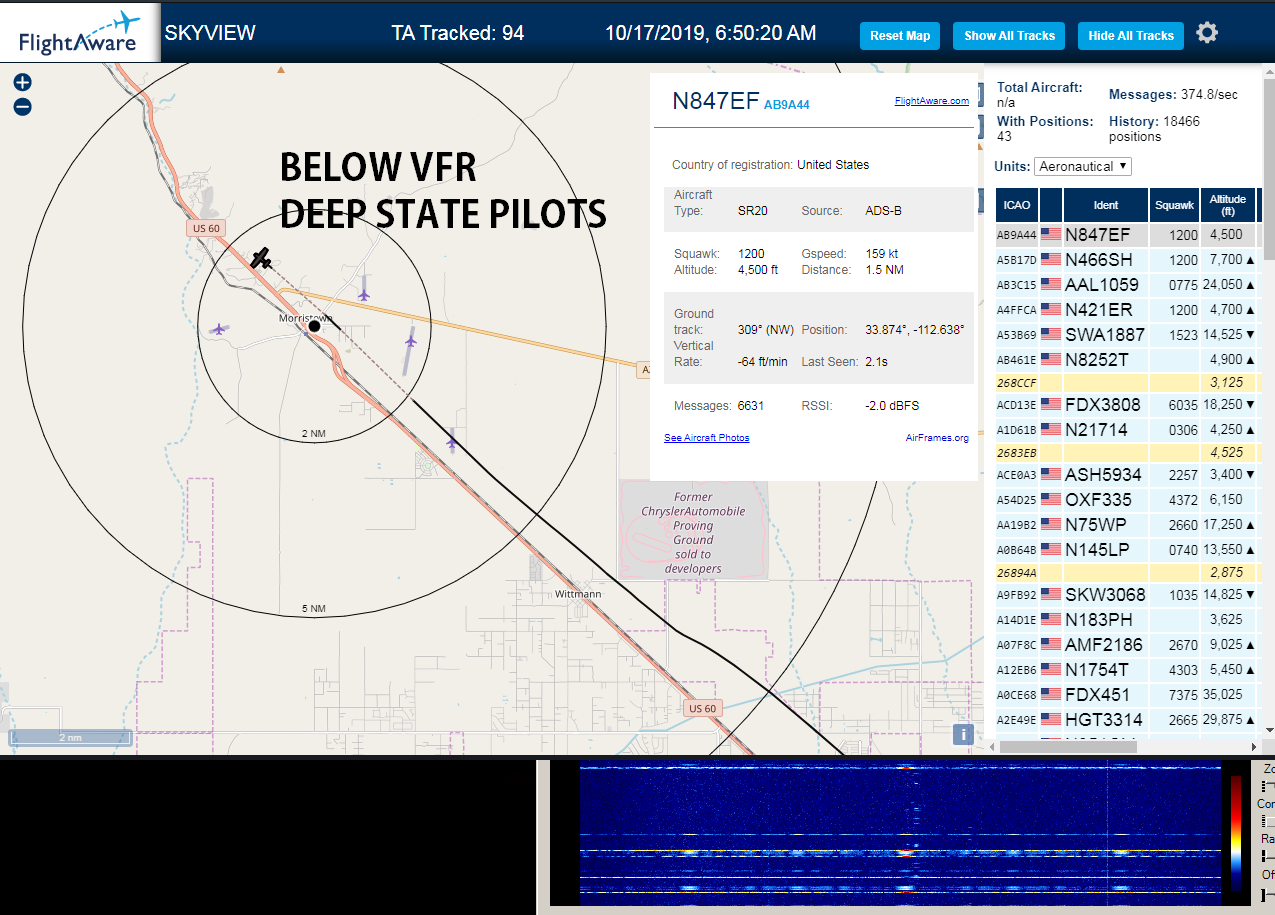Adjust the Contrast slider in waterfall panel

1268,820
